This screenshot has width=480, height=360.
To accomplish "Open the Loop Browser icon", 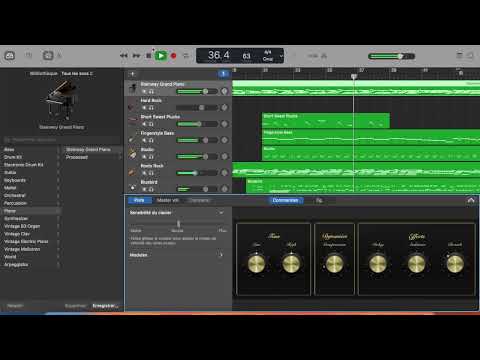I will click(470, 55).
